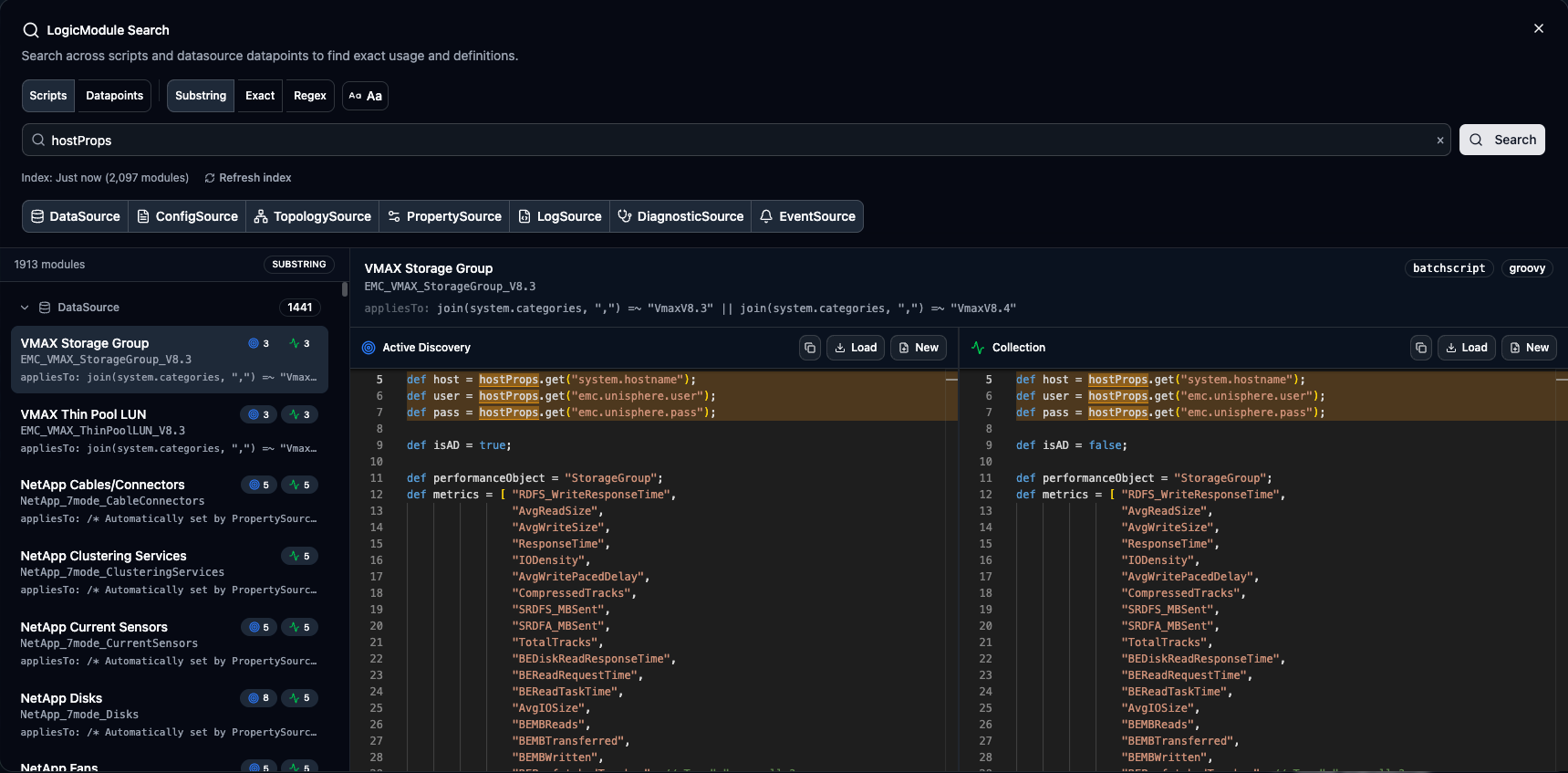This screenshot has width=1568, height=773.
Task: Choose Regex match type
Action: tap(310, 96)
